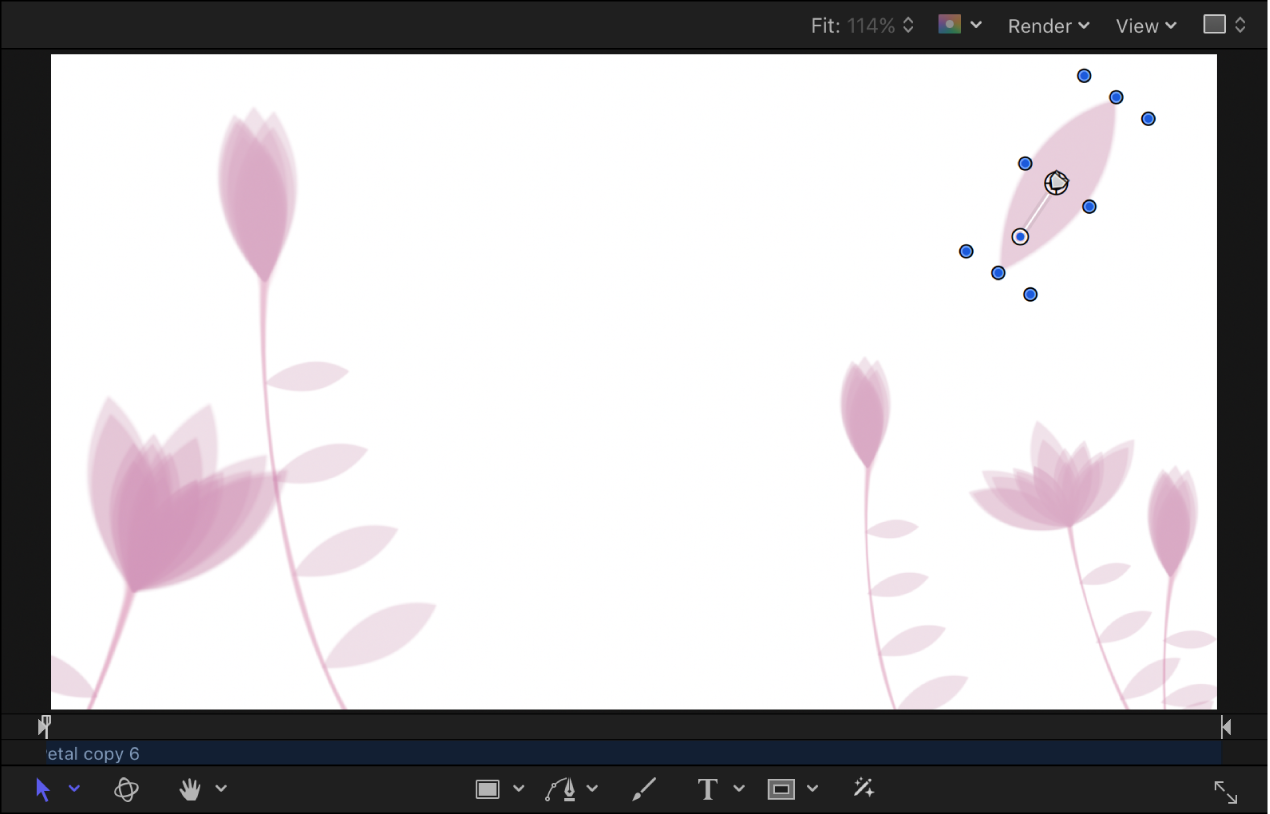This screenshot has width=1270, height=814.
Task: Toggle the window layout control
Action: tap(1223, 22)
